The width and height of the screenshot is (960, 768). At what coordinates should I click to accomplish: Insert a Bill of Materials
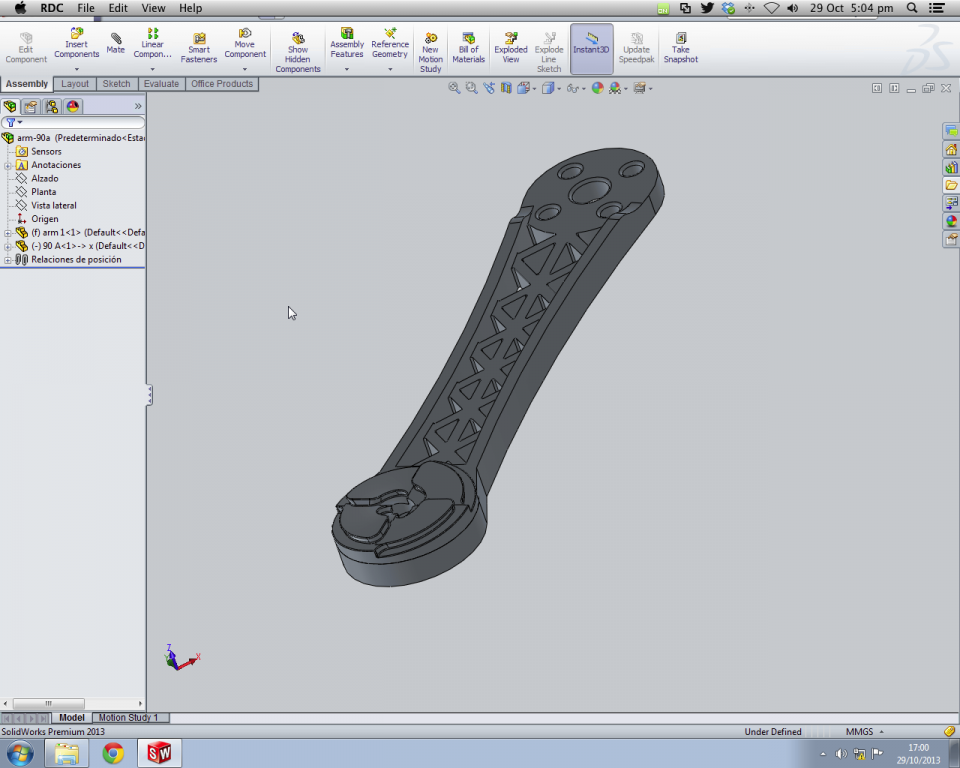[468, 47]
